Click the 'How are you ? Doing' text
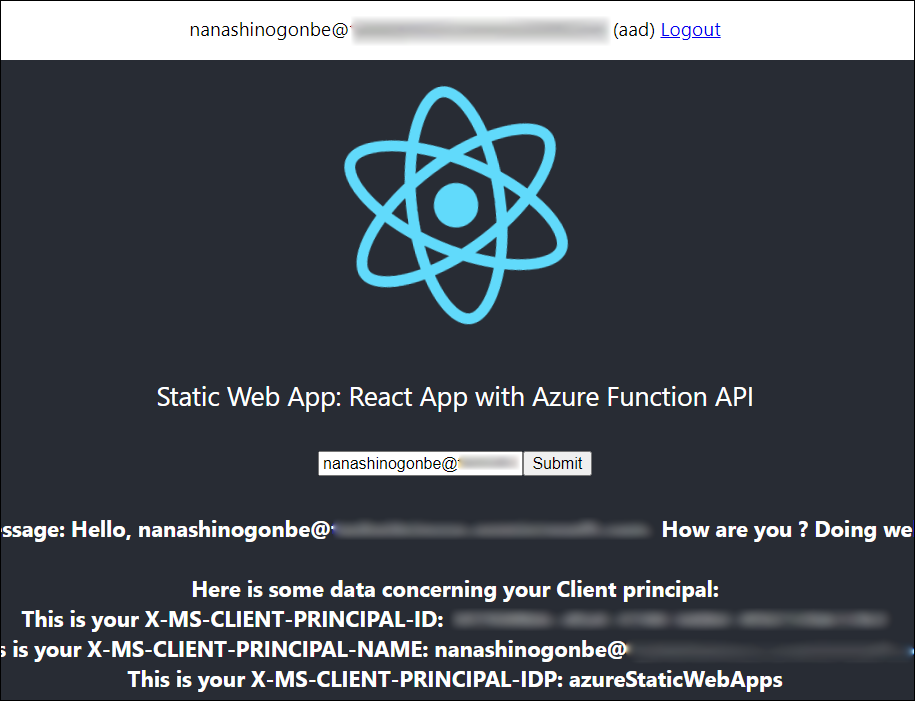 pyautogui.click(x=769, y=530)
